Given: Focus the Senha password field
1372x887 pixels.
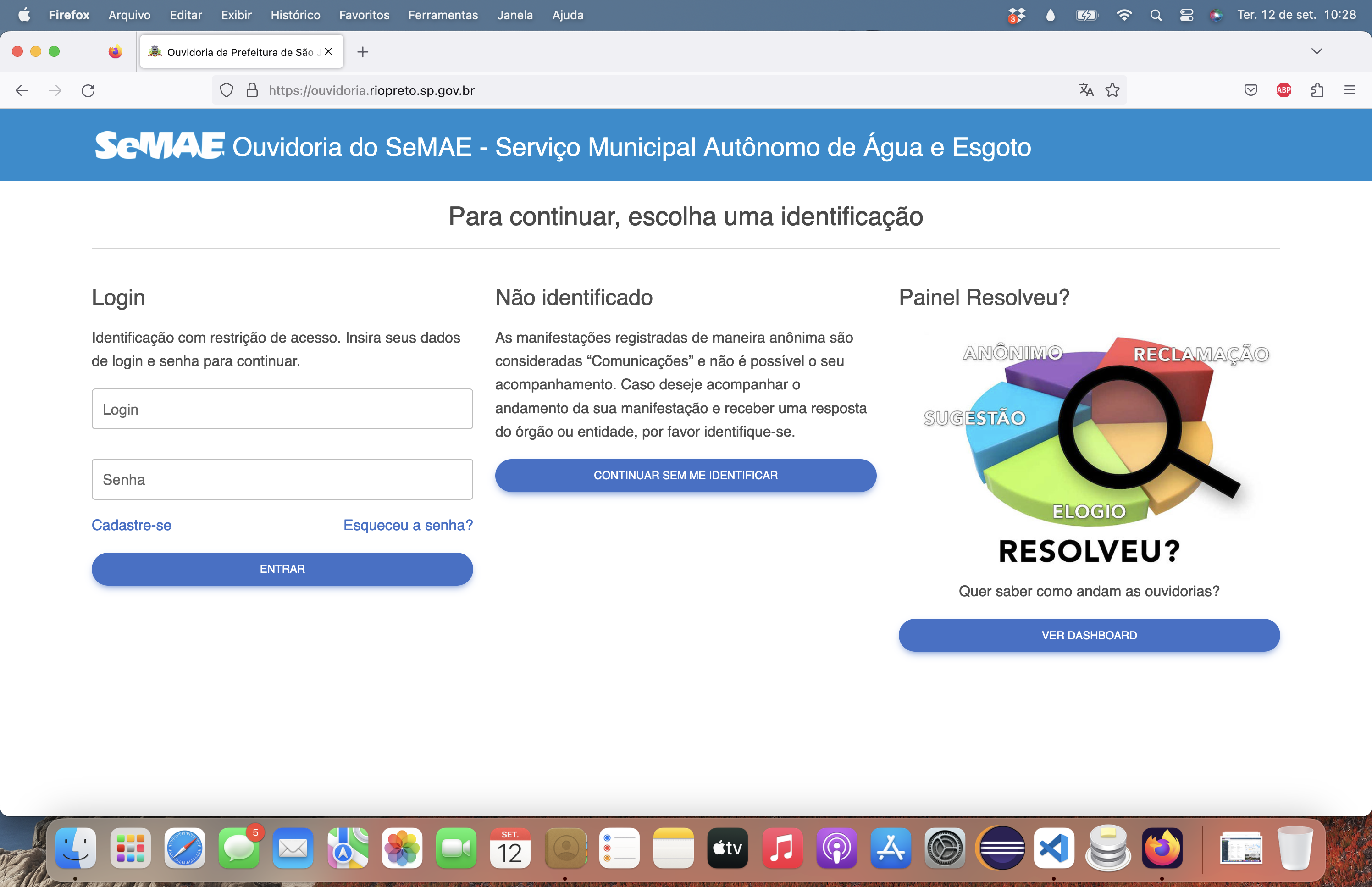Looking at the screenshot, I should pyautogui.click(x=282, y=480).
